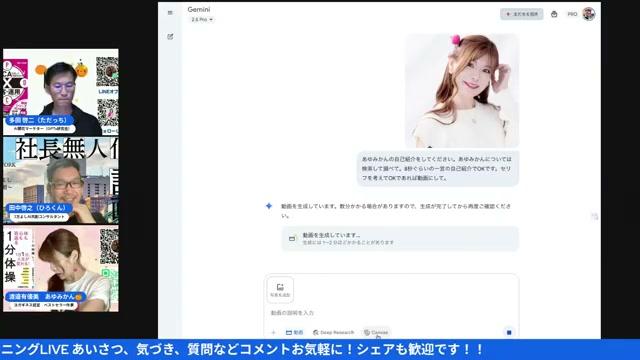Image resolution: width=640 pixels, height=360 pixels.
Task: Click the name label 'ただっち' on top tile
Action: pyautogui.click(x=40, y=120)
